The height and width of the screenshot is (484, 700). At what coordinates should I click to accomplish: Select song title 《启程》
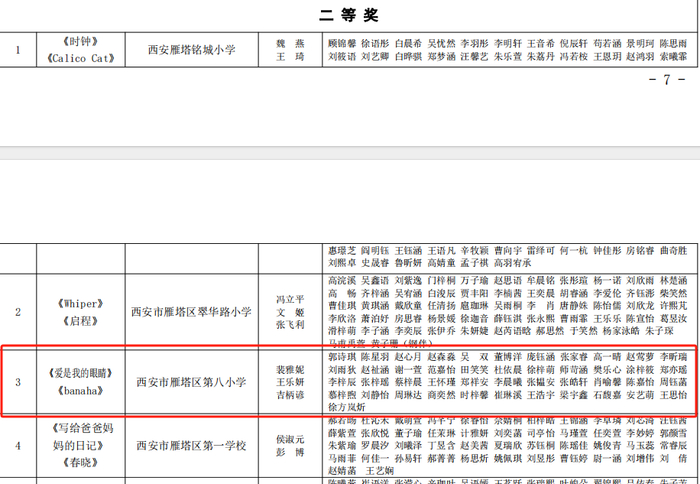click(x=80, y=321)
